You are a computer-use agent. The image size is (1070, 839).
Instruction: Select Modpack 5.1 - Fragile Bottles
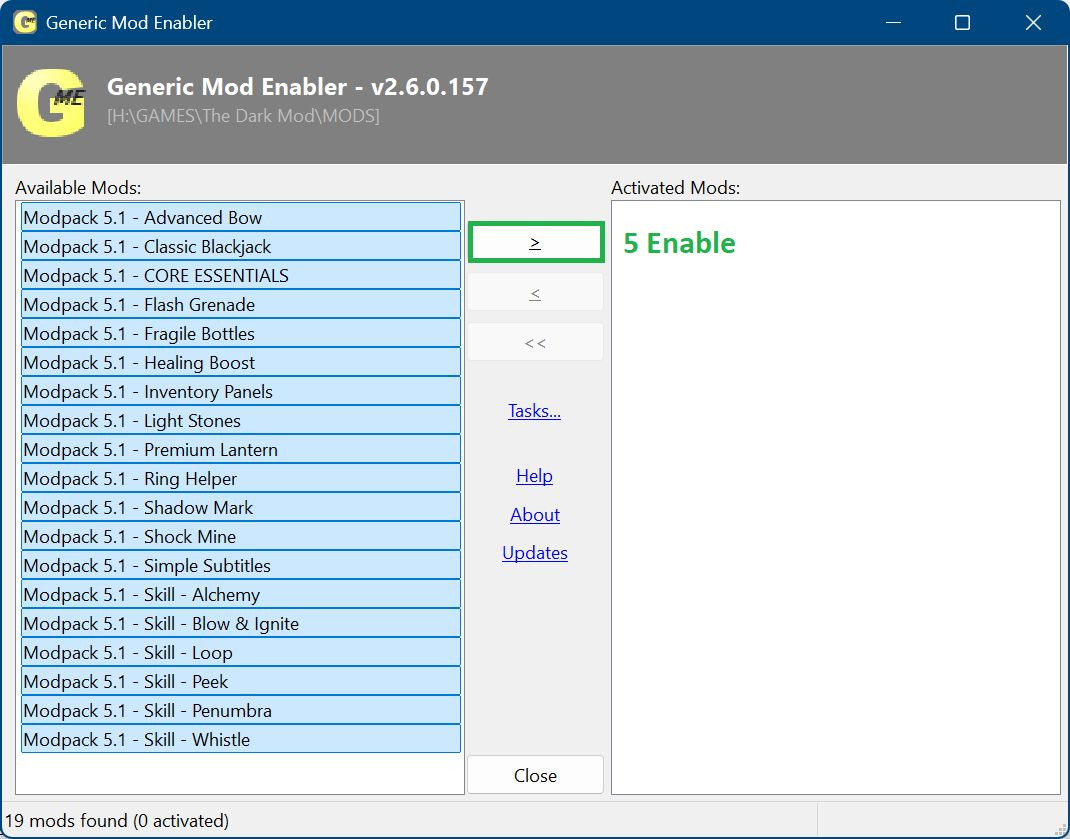(241, 333)
